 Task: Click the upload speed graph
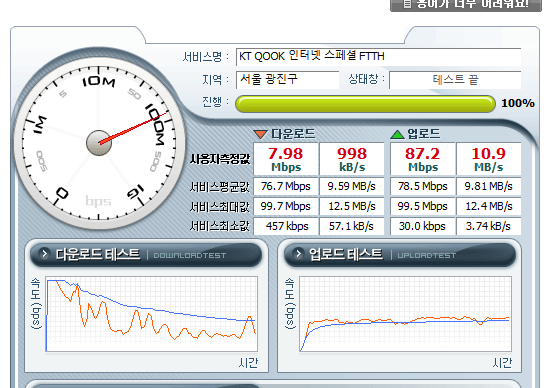click(x=405, y=314)
